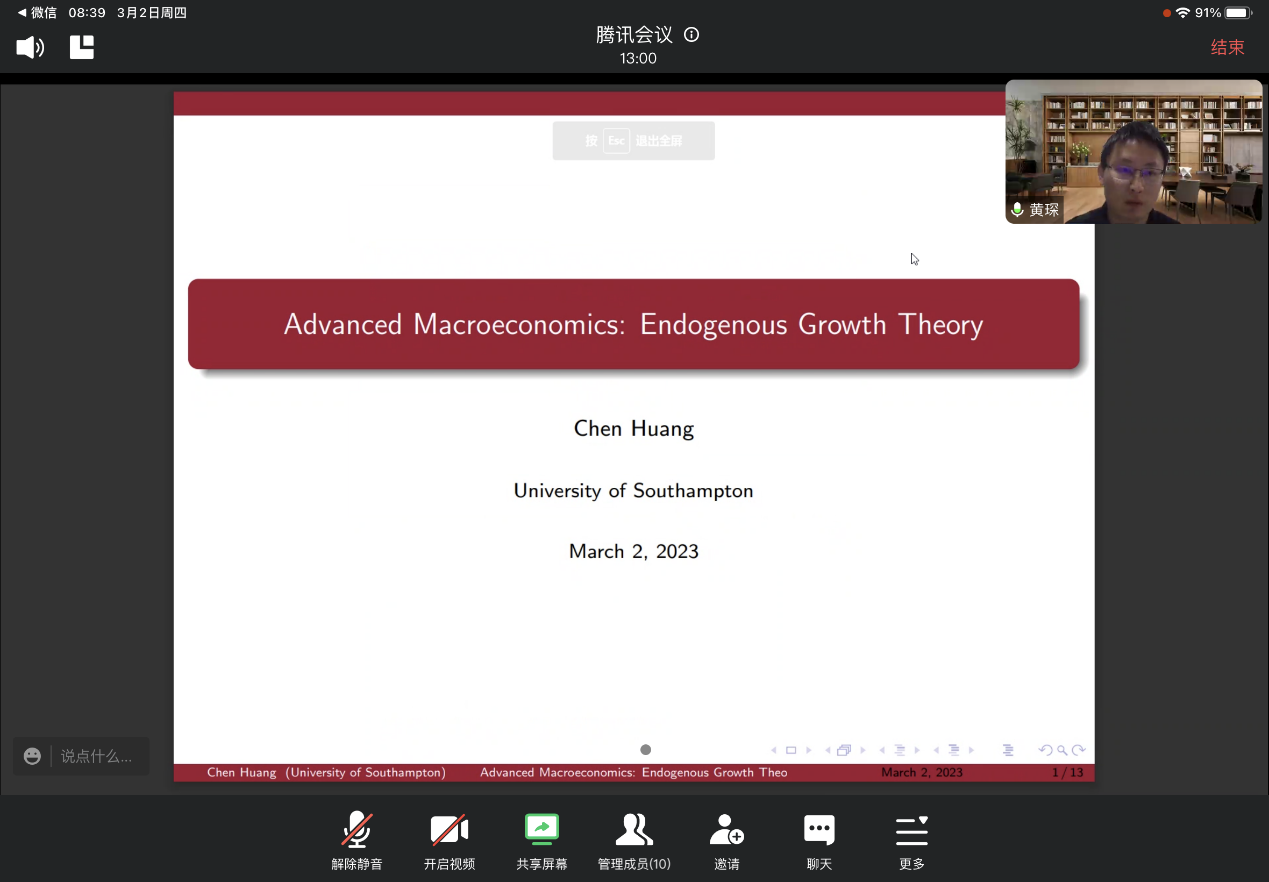Expand the 更多 more options menu
1269x882 pixels.
pos(911,841)
